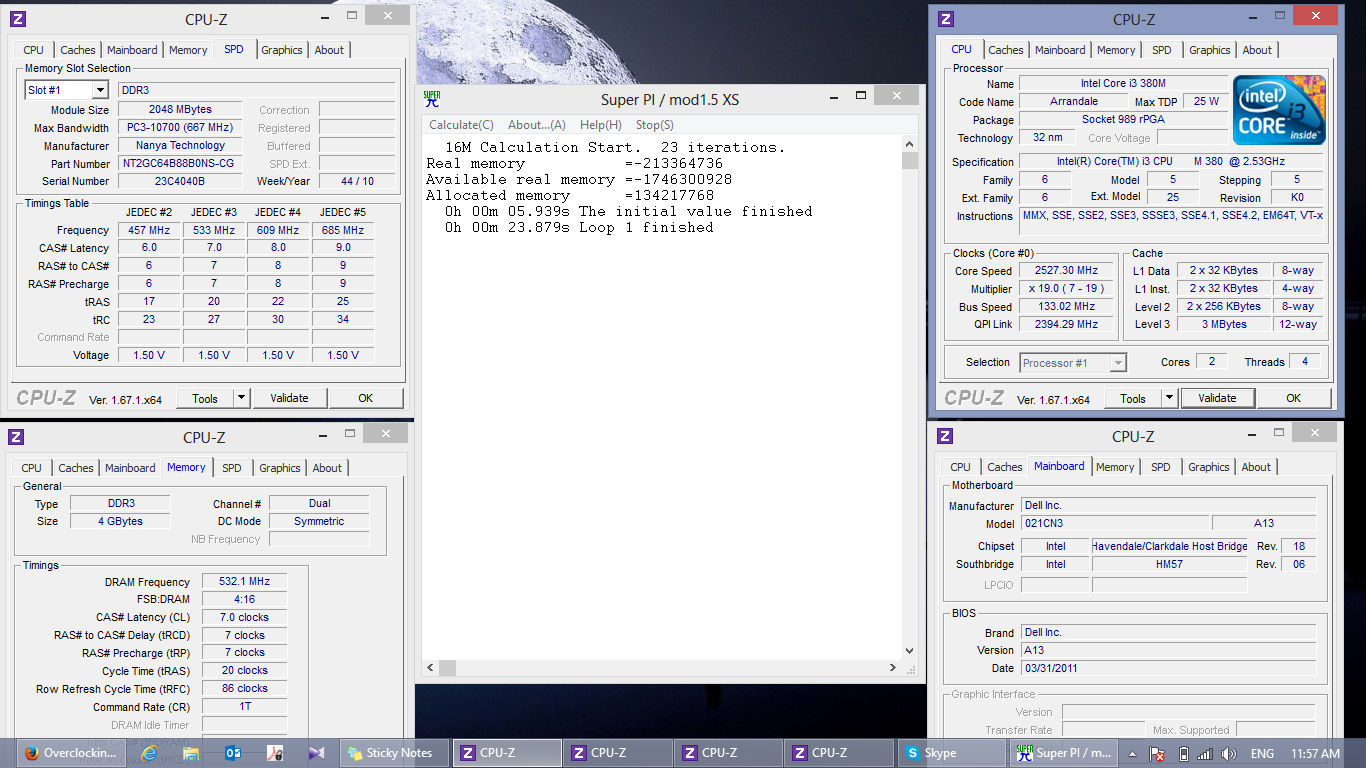
Task: Click the system clock showing 11:57 AM
Action: [1315, 754]
